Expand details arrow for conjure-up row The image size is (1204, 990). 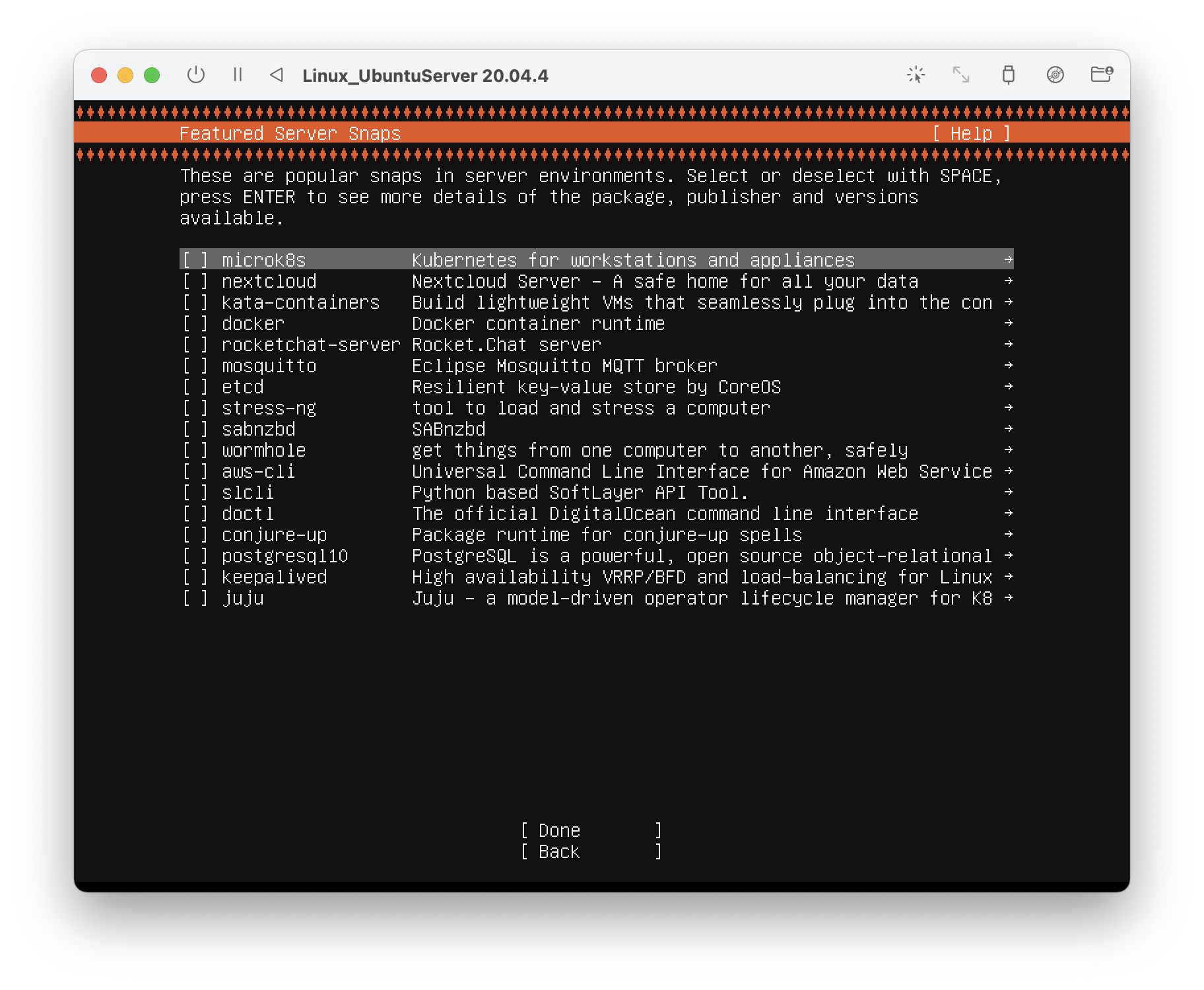coord(1008,534)
